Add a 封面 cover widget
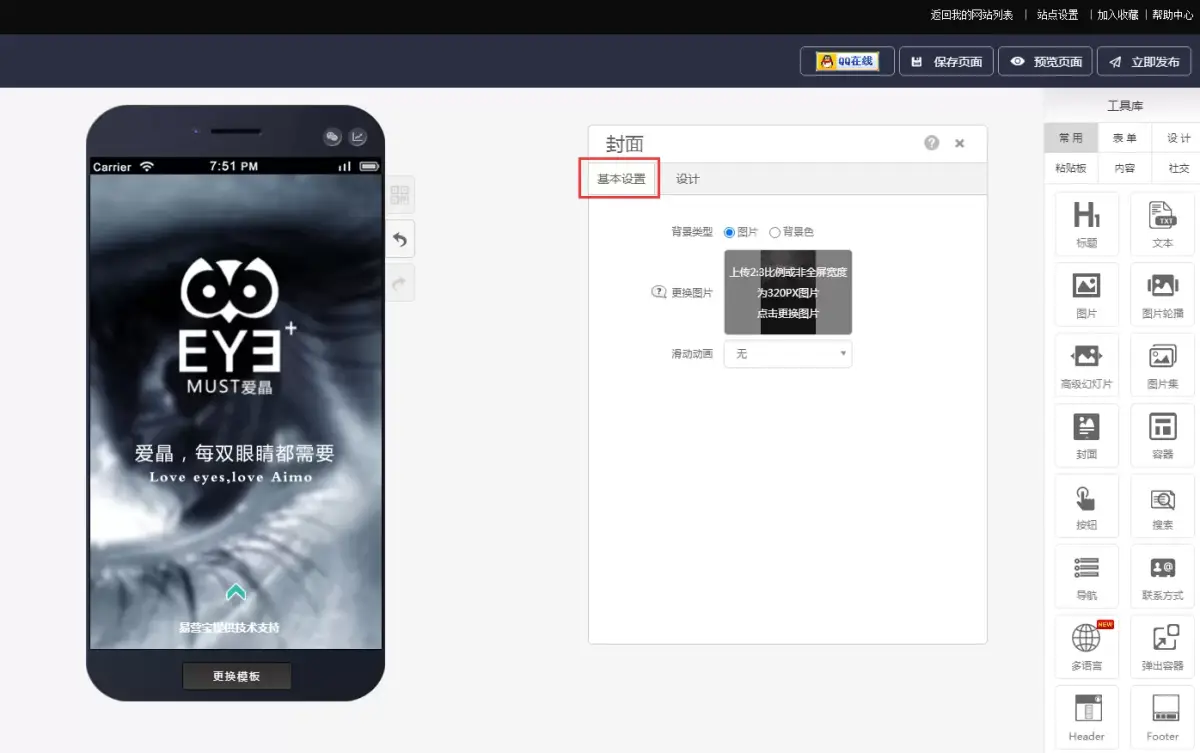Screen dimensions: 1200x753 [1086, 435]
